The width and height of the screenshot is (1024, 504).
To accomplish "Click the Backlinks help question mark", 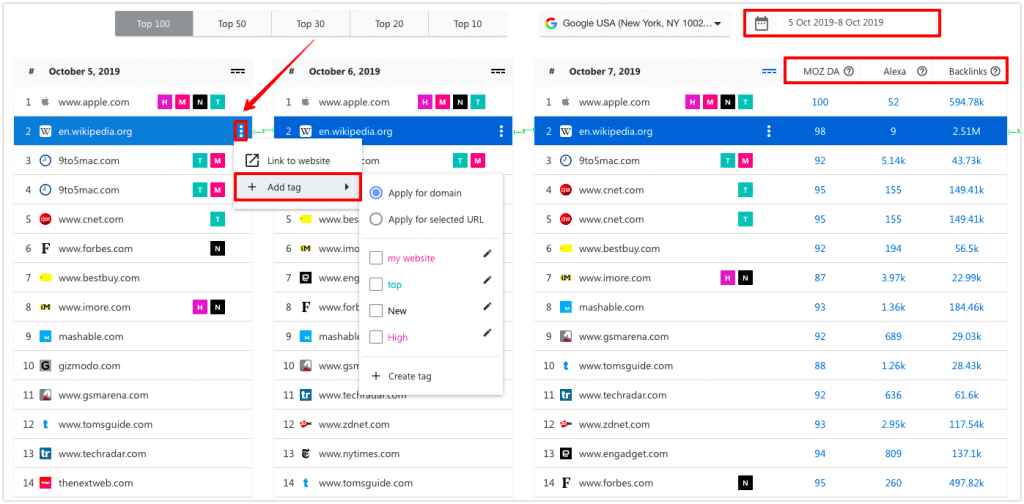I will [x=995, y=71].
